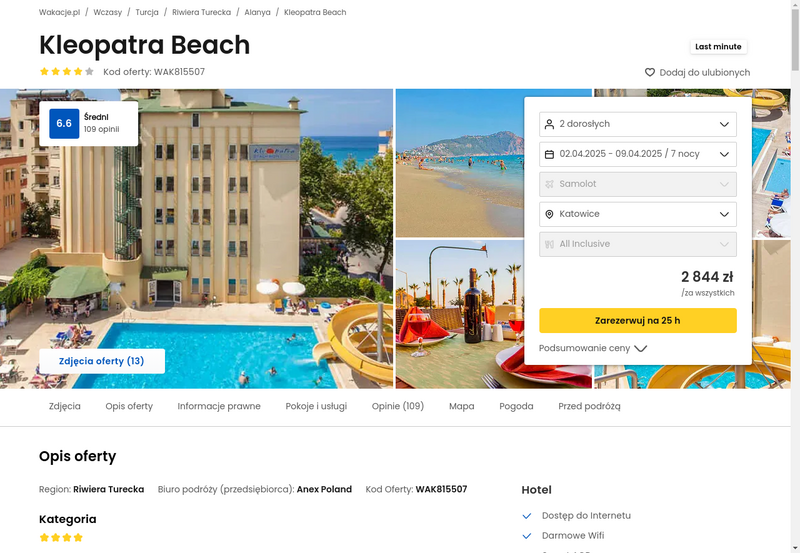
Task: Click the airplane icon next to Samolot
Action: click(x=549, y=184)
